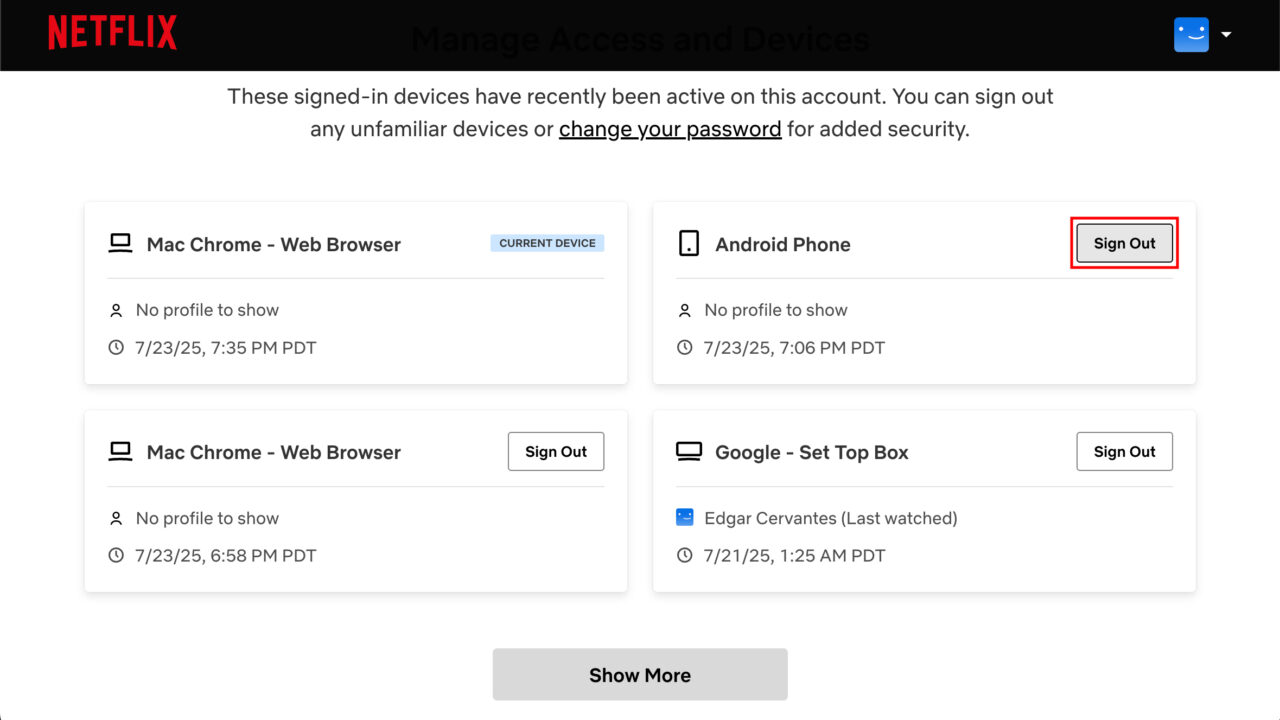Click the clock icon under Google Set Top Box
This screenshot has width=1280, height=720.
tap(684, 555)
